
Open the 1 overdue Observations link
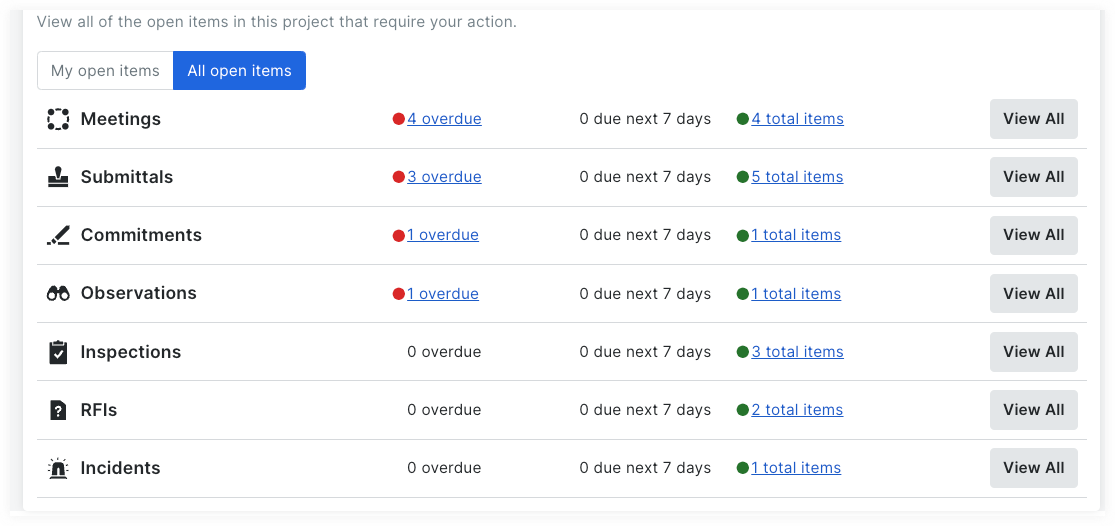(x=442, y=294)
